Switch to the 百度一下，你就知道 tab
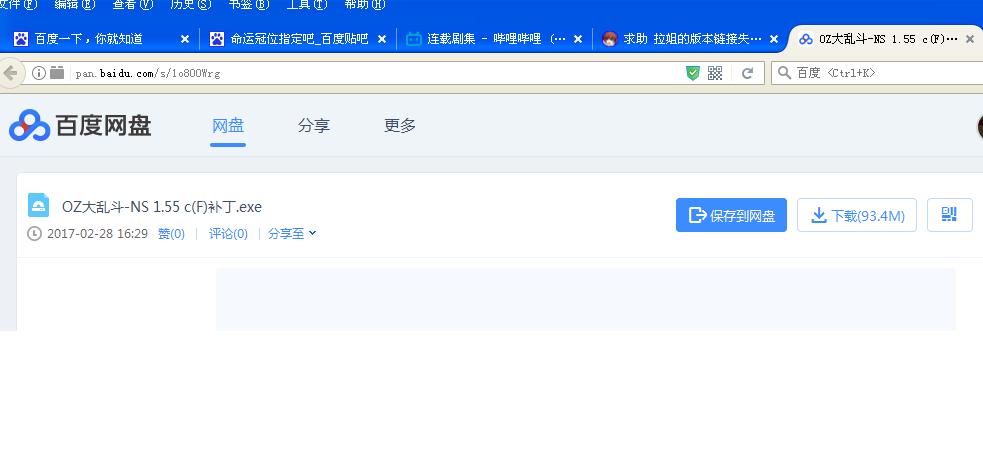Viewport: 983px width, 450px height. tap(88, 39)
